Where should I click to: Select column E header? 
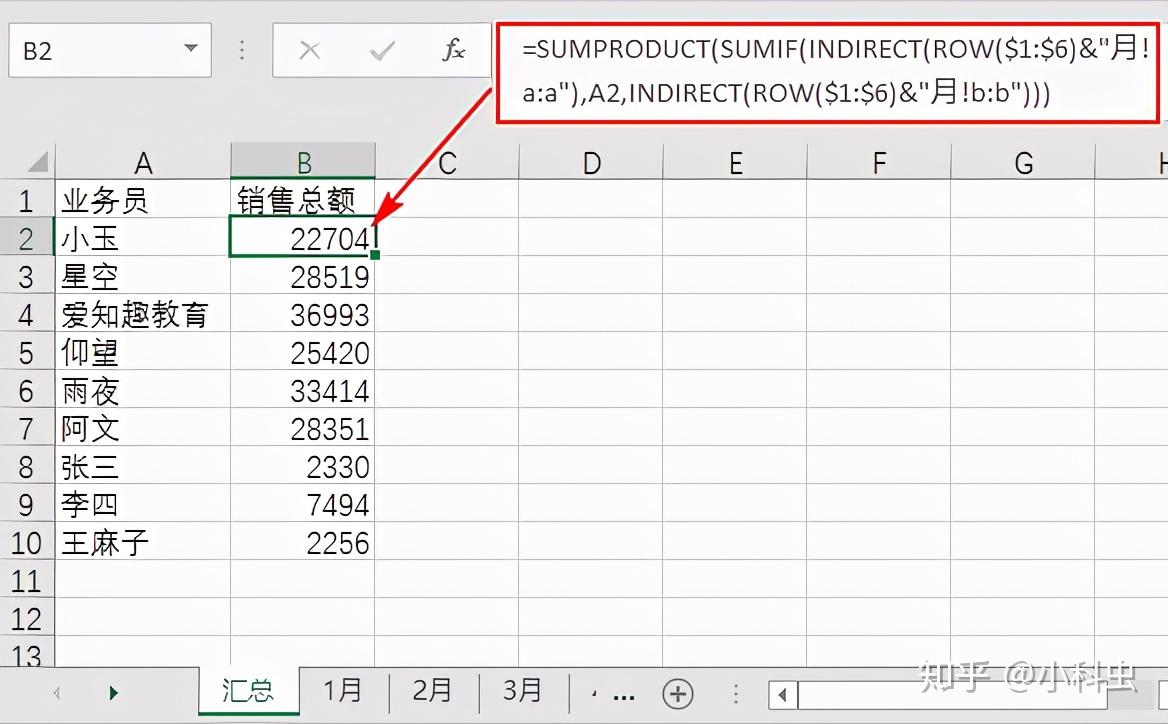click(734, 162)
